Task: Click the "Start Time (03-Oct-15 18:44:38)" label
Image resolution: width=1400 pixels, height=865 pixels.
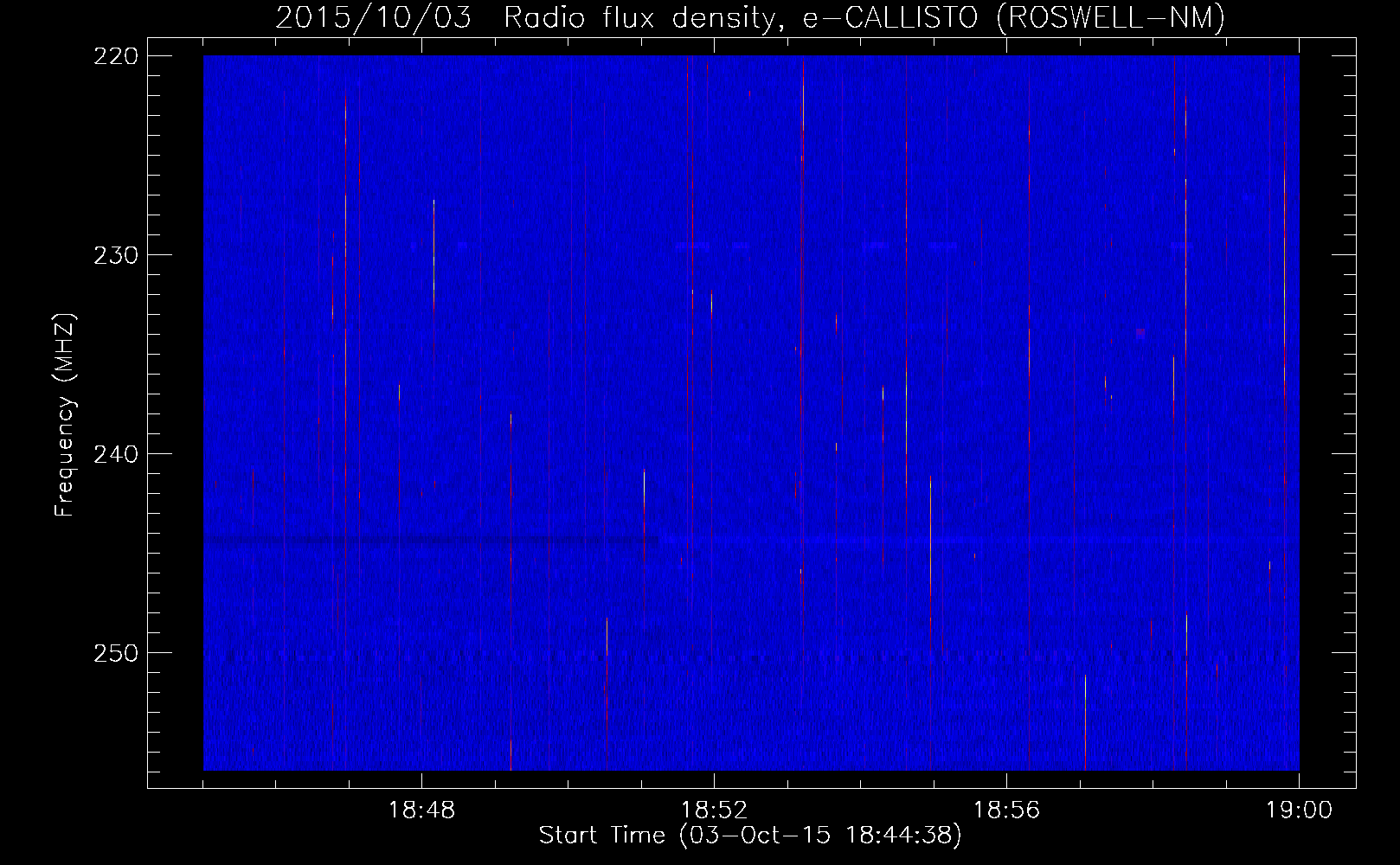Action: (750, 836)
